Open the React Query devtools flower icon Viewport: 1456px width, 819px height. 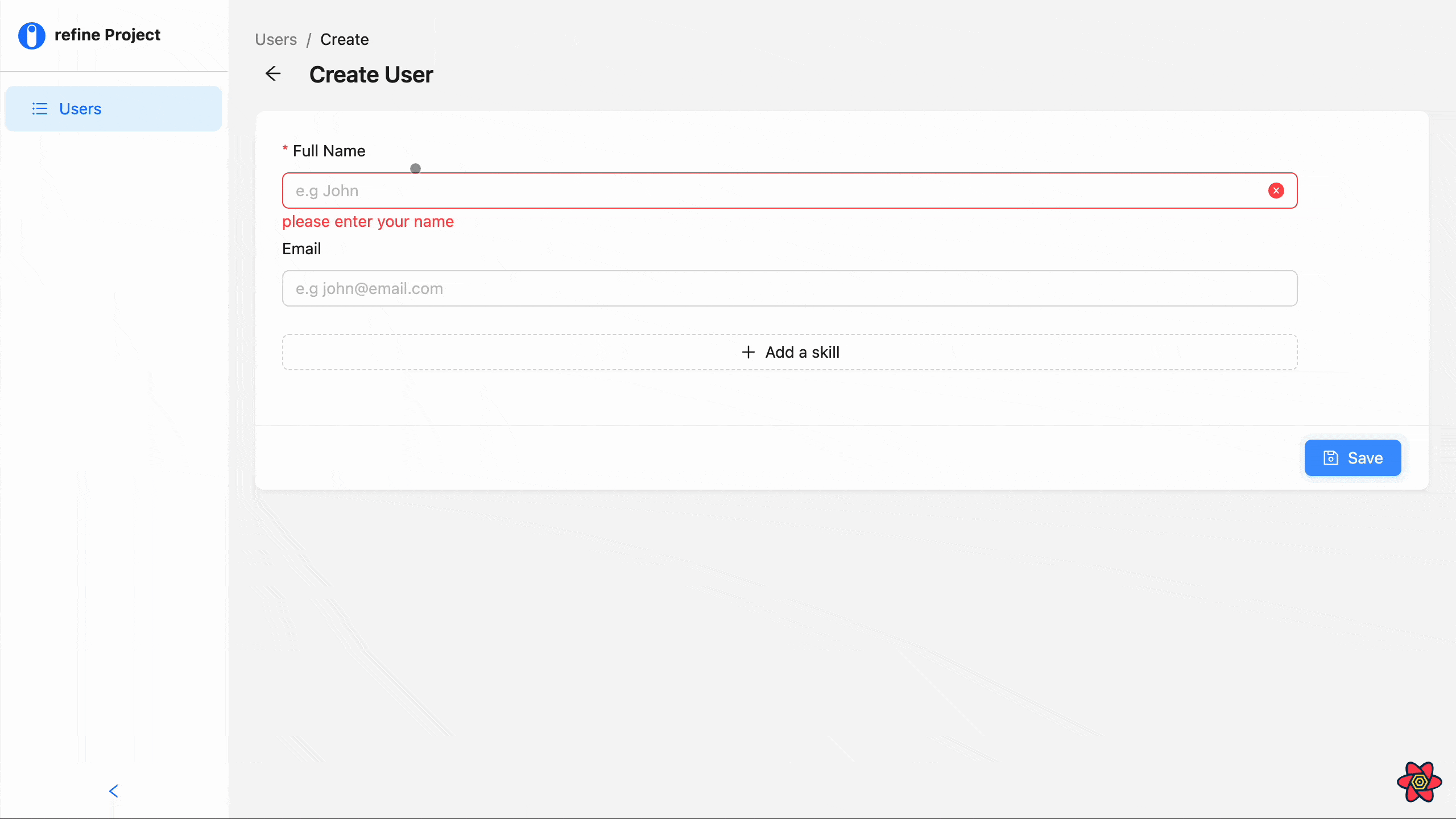(x=1419, y=782)
